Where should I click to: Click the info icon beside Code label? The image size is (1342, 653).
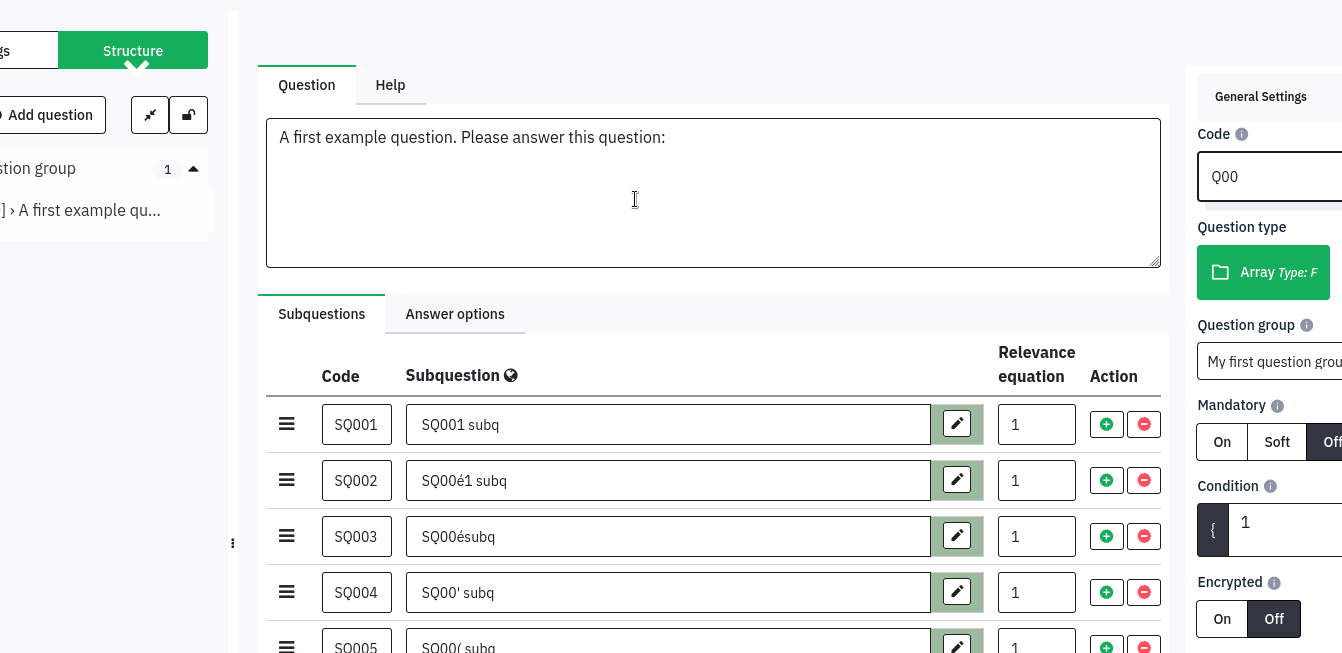click(x=1242, y=134)
